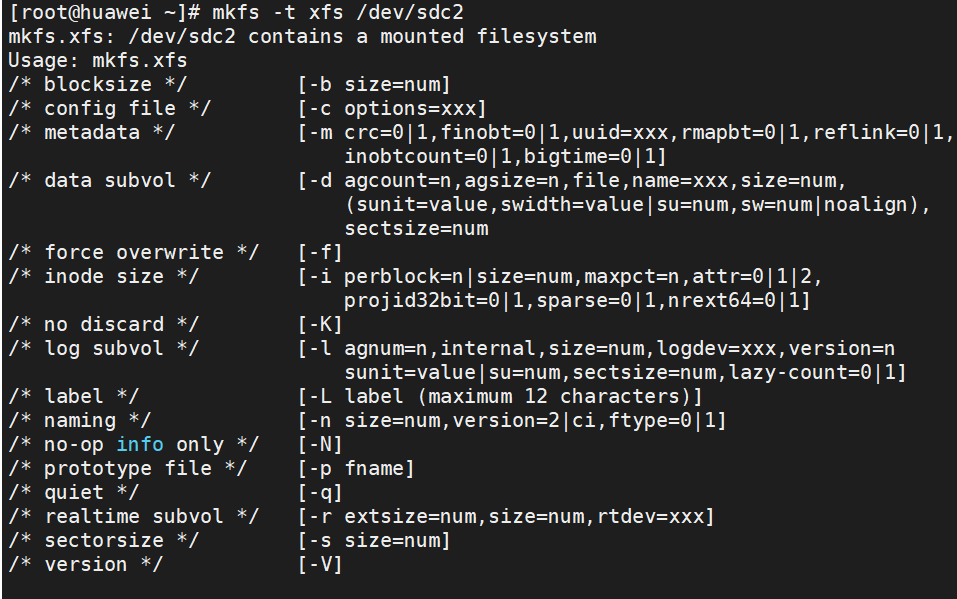
Task: Click the '[-V]' version flag
Action: [x=320, y=564]
